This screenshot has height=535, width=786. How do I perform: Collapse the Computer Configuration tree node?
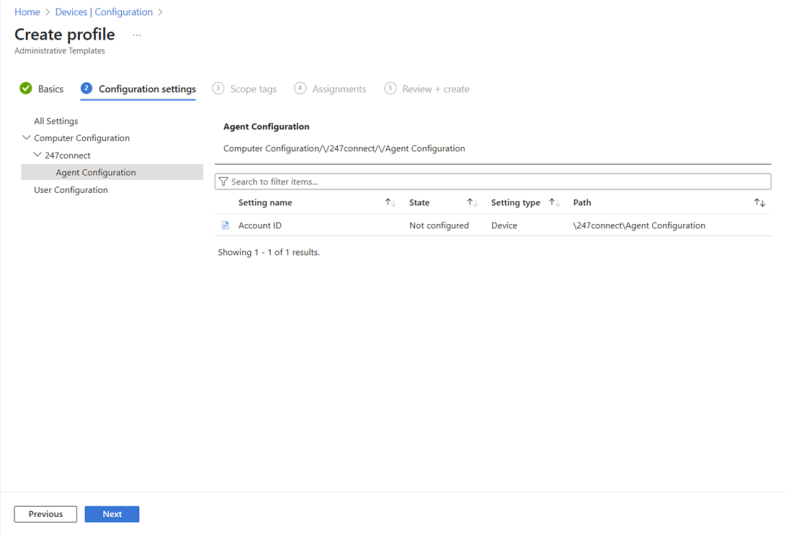point(27,137)
